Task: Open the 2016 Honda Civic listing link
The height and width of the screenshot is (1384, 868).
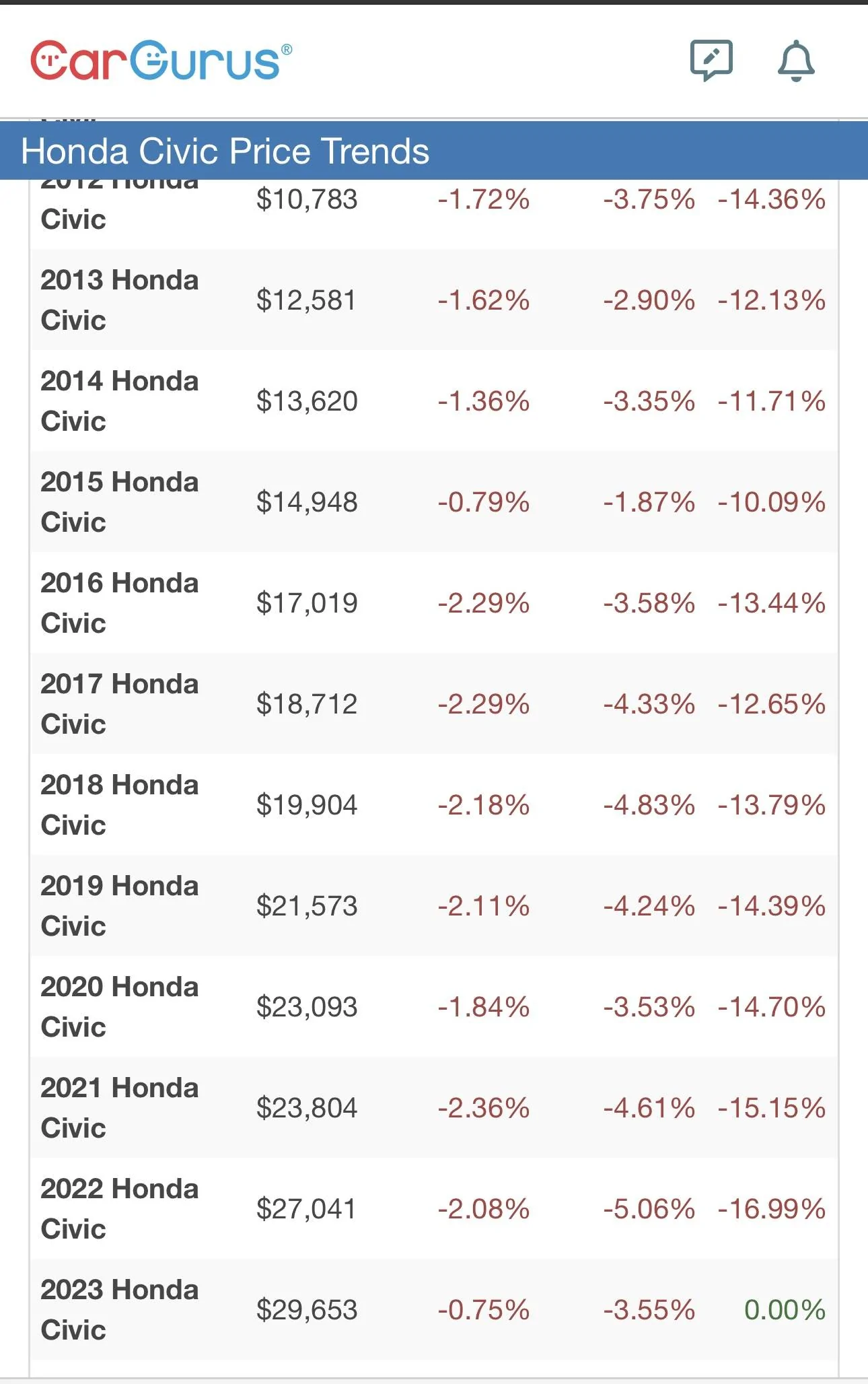Action: [x=119, y=602]
